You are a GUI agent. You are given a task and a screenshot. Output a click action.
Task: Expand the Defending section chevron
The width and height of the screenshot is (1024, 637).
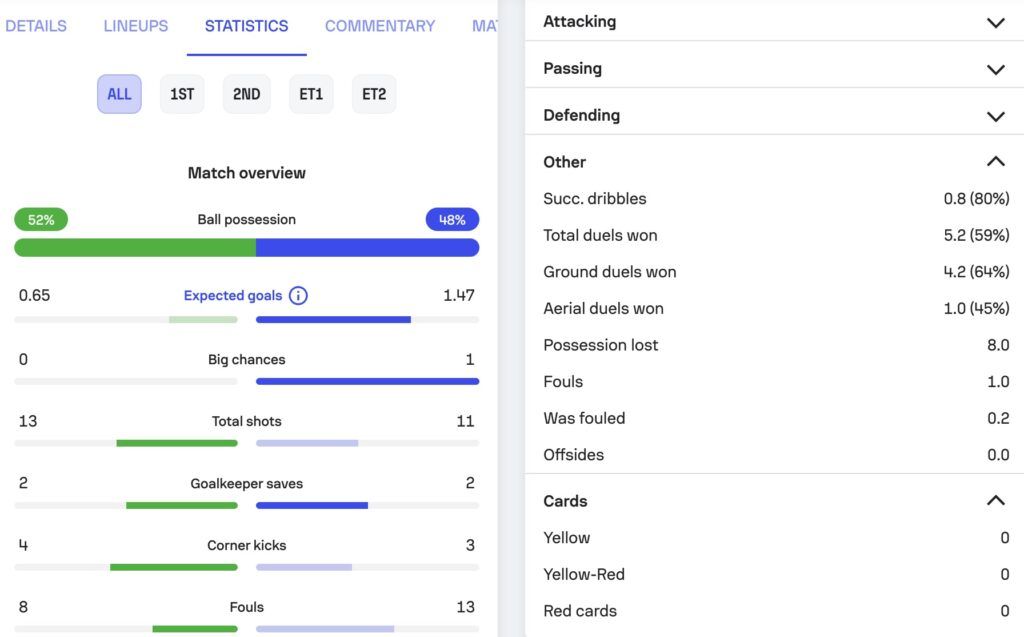(x=995, y=116)
